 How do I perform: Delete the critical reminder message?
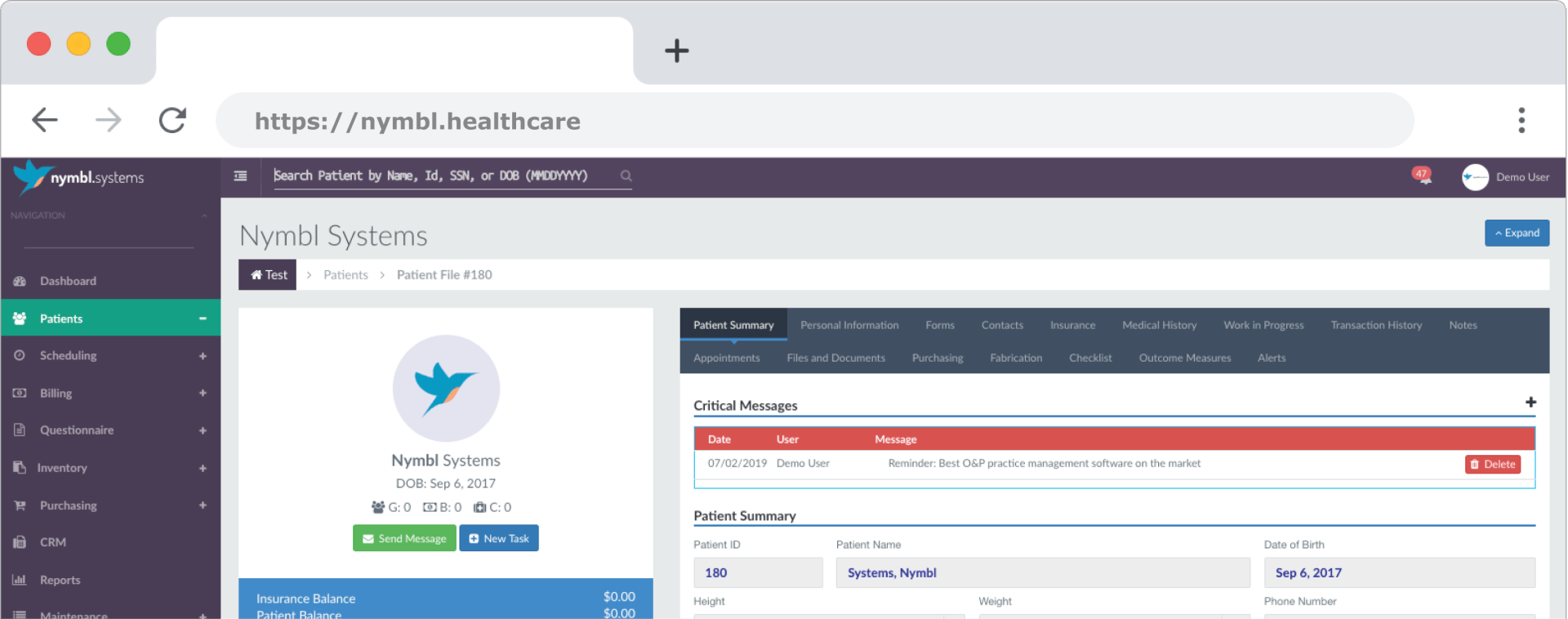coord(1492,464)
